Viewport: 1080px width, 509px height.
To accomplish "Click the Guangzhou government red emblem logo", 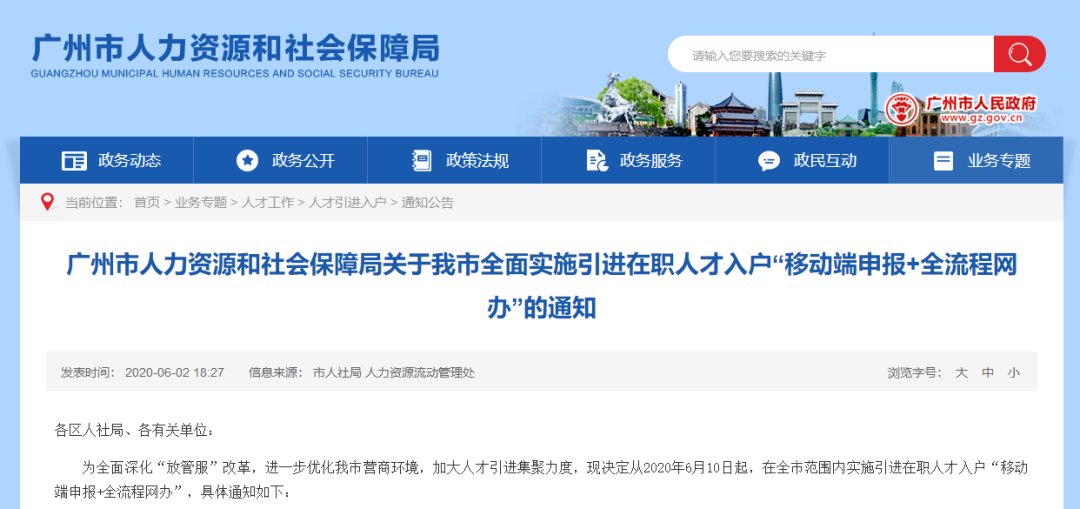I will coord(902,110).
